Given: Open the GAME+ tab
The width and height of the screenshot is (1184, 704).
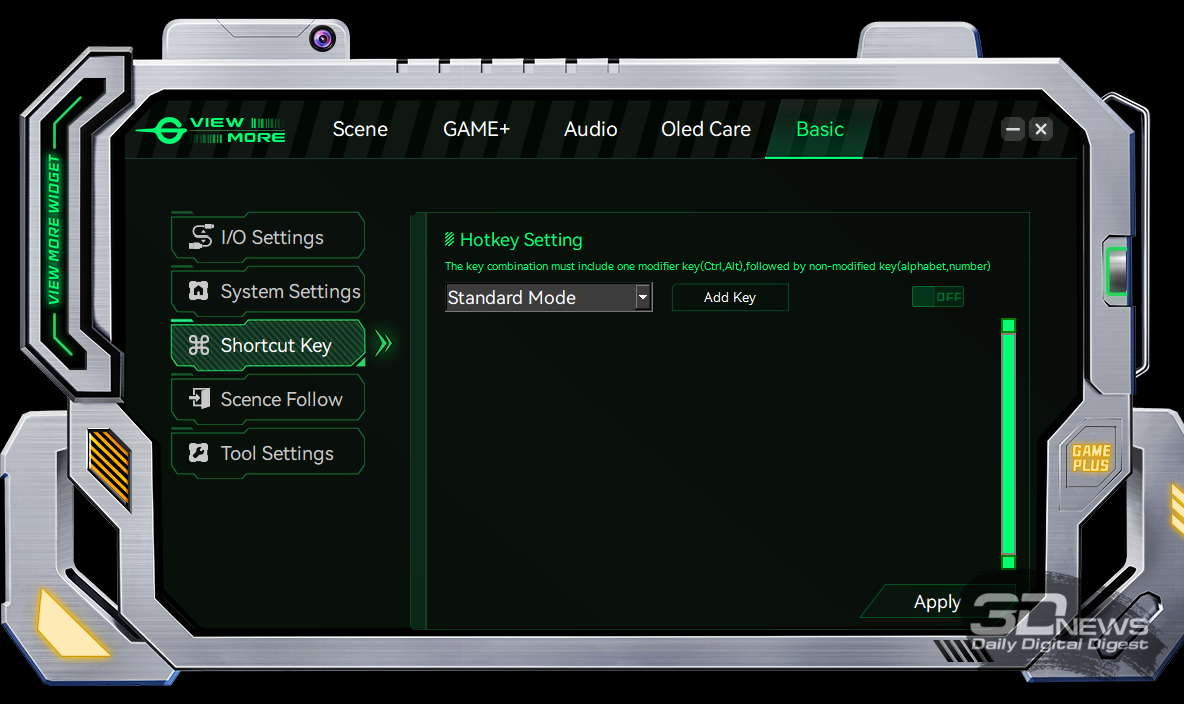Looking at the screenshot, I should click(476, 129).
